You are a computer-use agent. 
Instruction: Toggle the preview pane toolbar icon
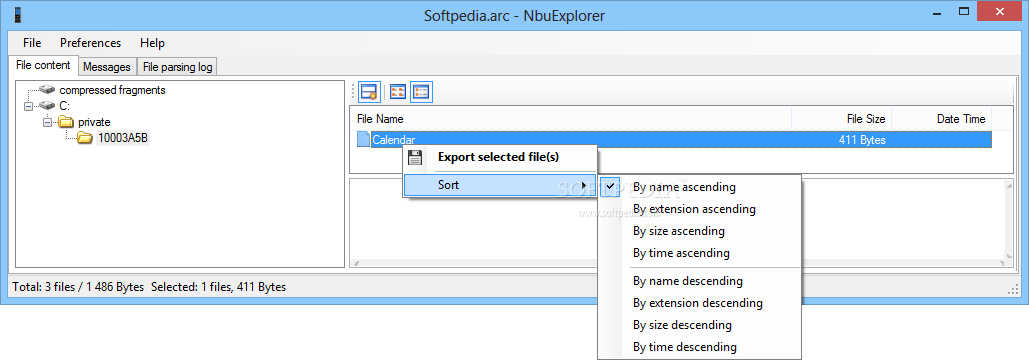(370, 92)
